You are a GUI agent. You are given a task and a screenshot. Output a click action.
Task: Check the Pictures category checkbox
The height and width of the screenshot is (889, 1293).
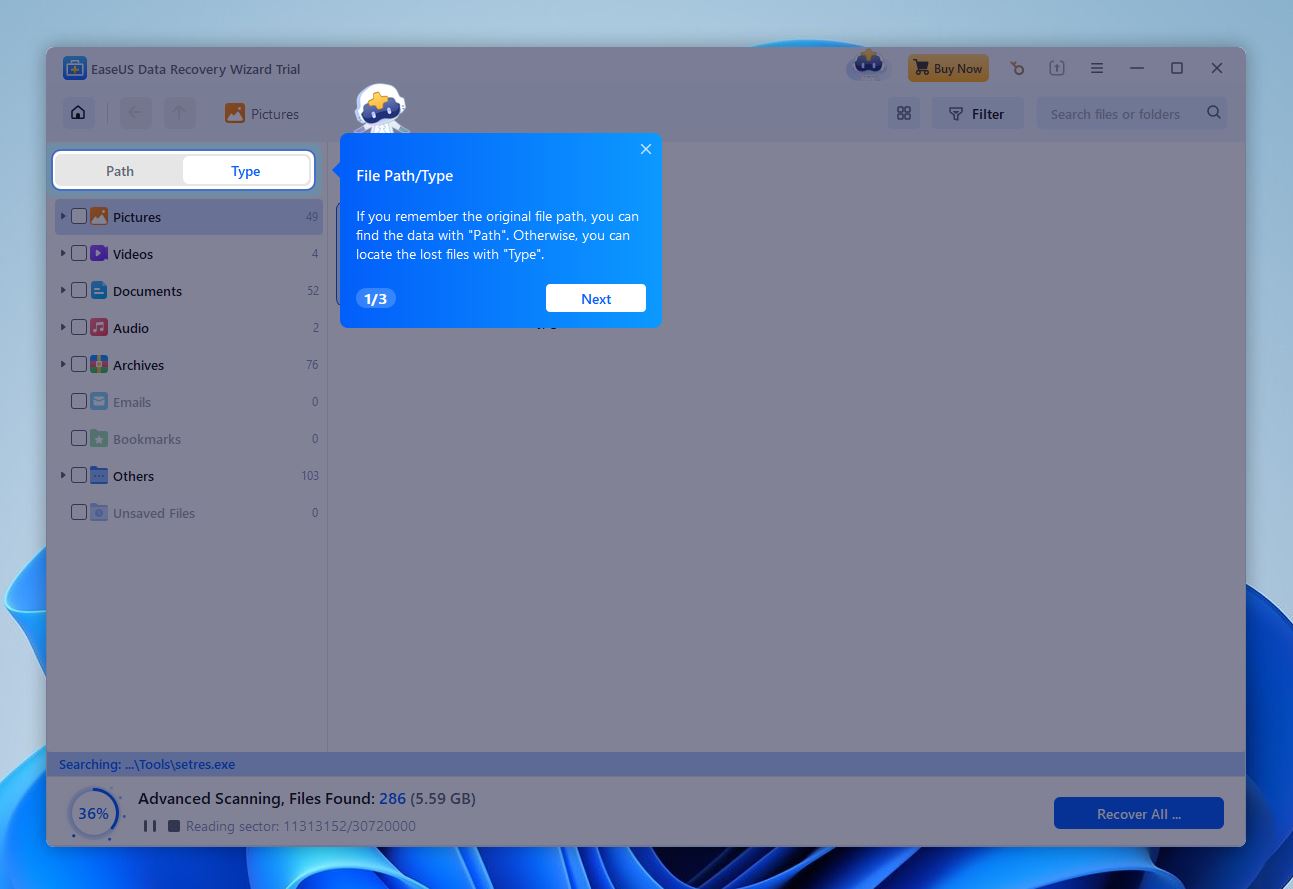click(x=79, y=216)
